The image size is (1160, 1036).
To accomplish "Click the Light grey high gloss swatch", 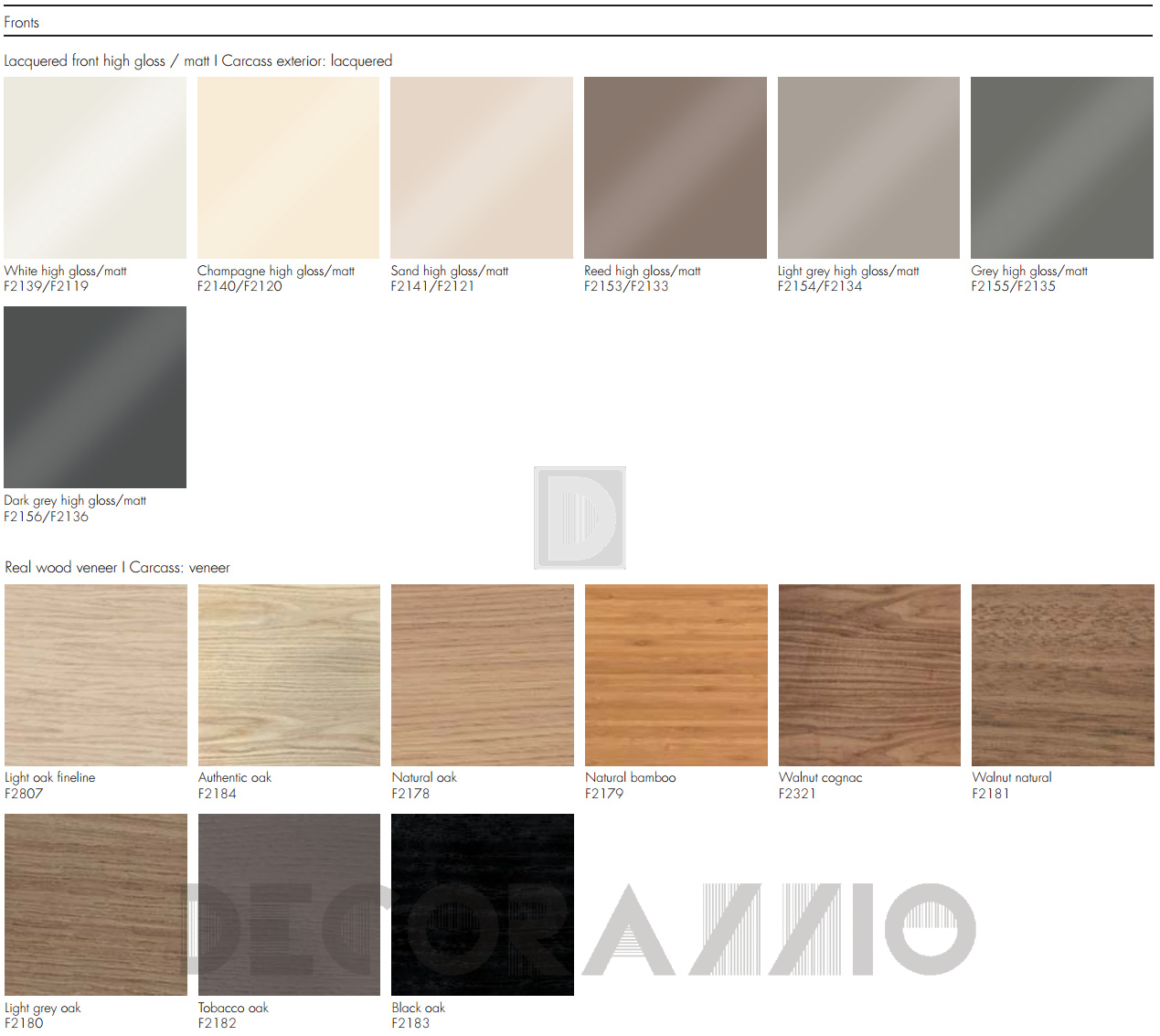I will coord(868,167).
